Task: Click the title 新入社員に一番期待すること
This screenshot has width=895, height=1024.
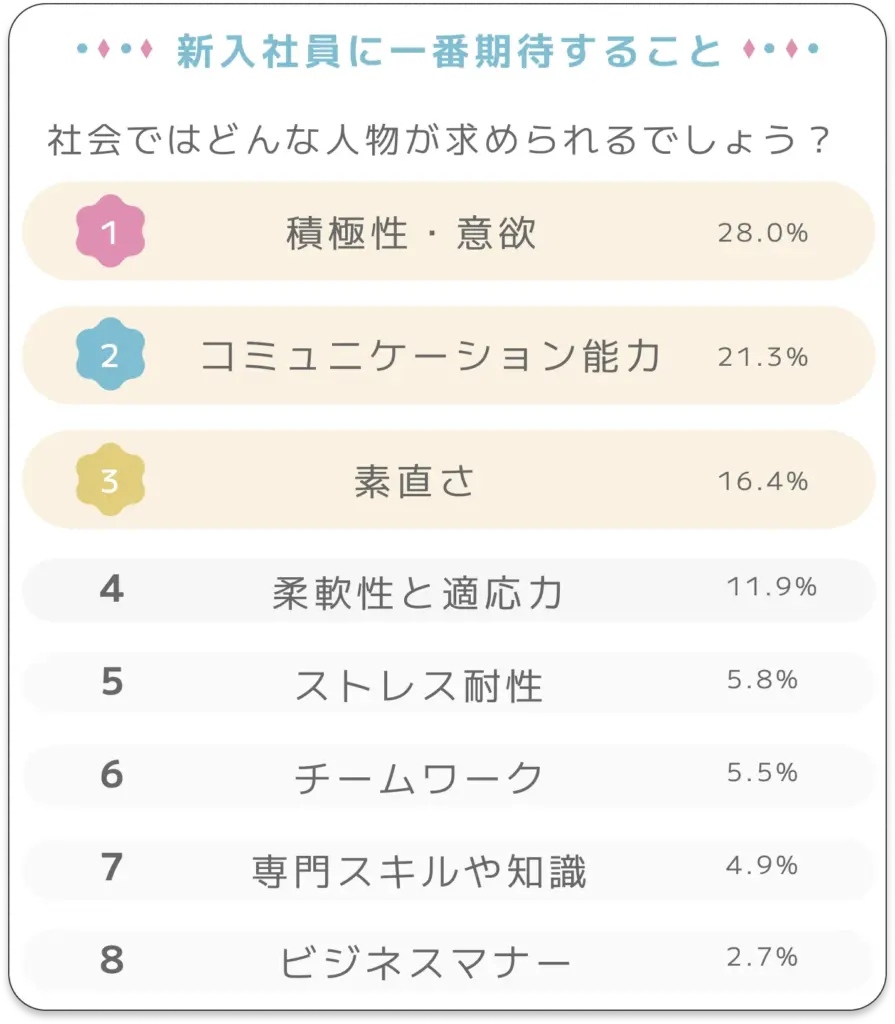Action: (448, 51)
